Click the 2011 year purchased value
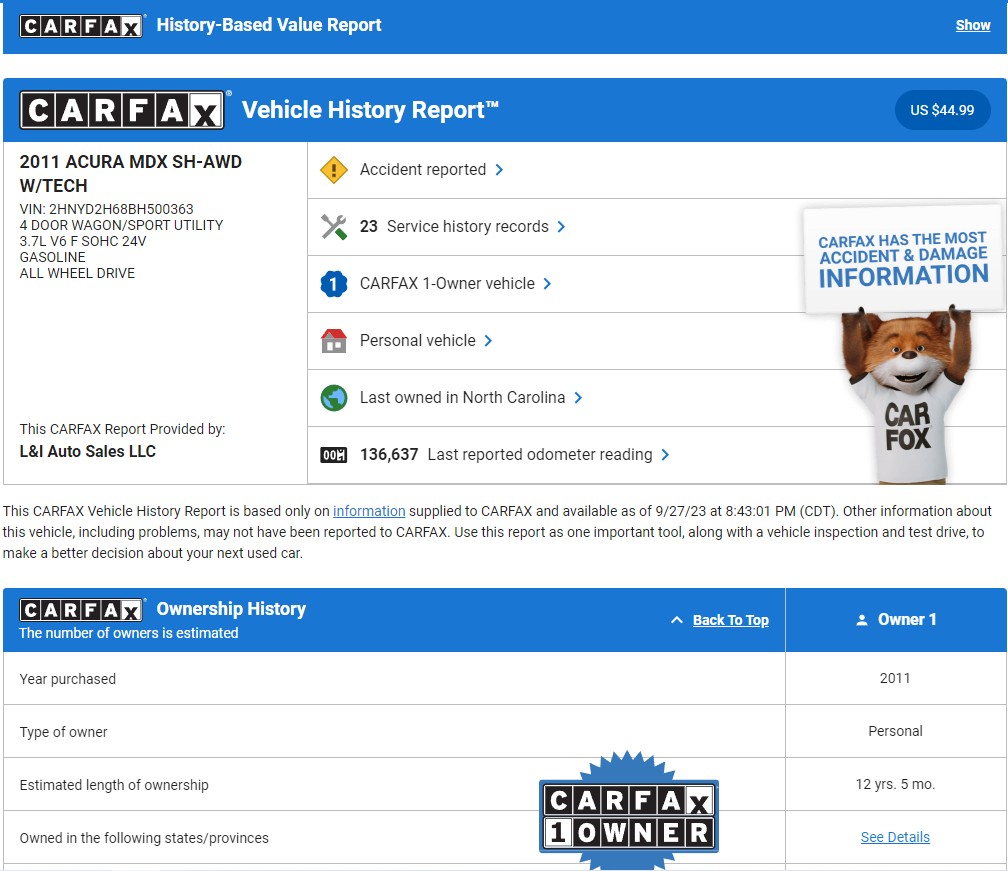The width and height of the screenshot is (1008, 871). tap(895, 678)
